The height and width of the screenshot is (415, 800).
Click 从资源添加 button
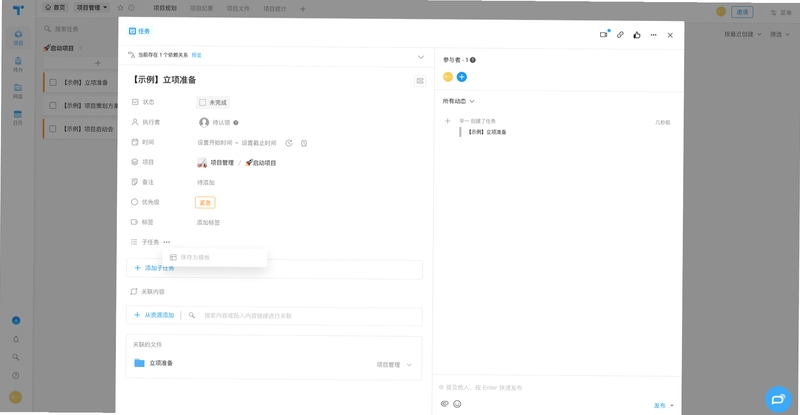click(155, 315)
